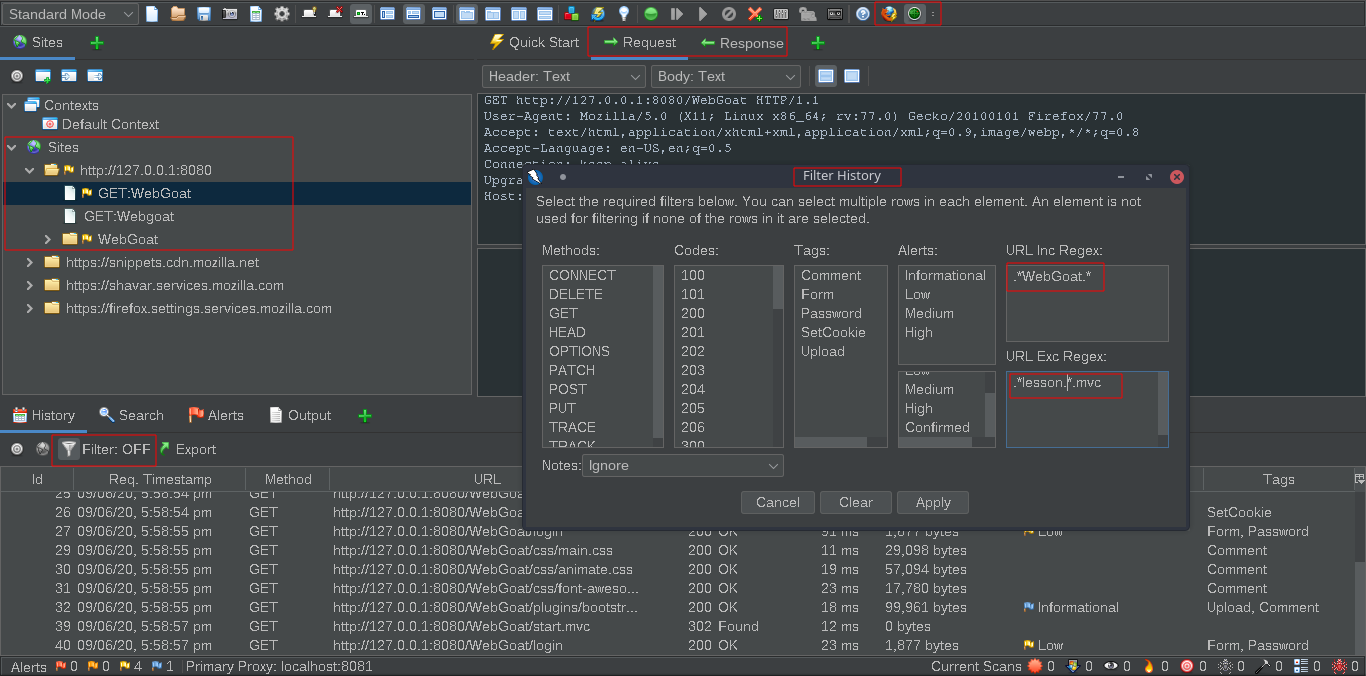Toggle the full layout toolbar button
Viewport: 1366px width, 676px height.
point(439,14)
